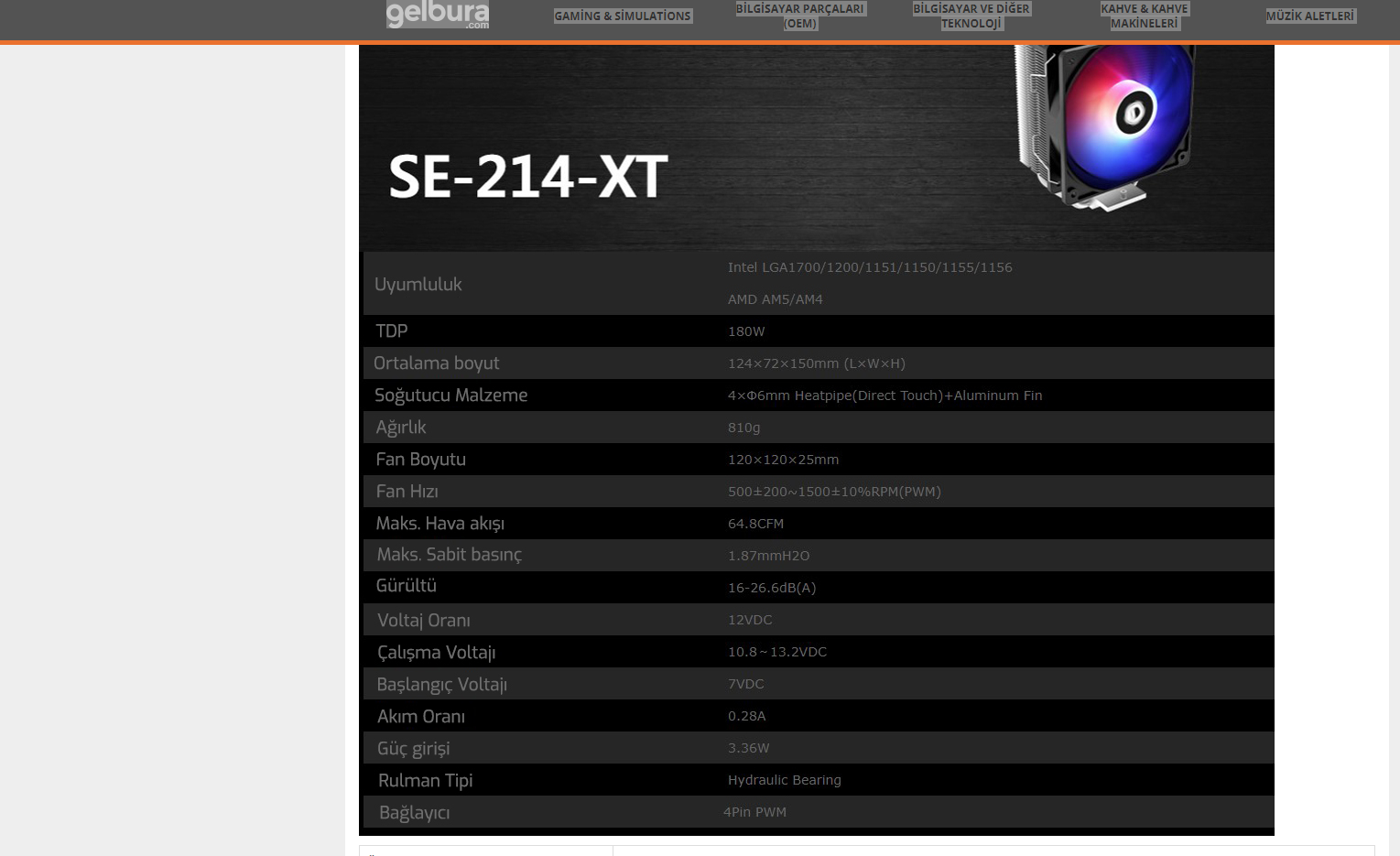This screenshot has height=856, width=1400.
Task: Click the 10.8~13.2VDC value
Action: pos(777,652)
